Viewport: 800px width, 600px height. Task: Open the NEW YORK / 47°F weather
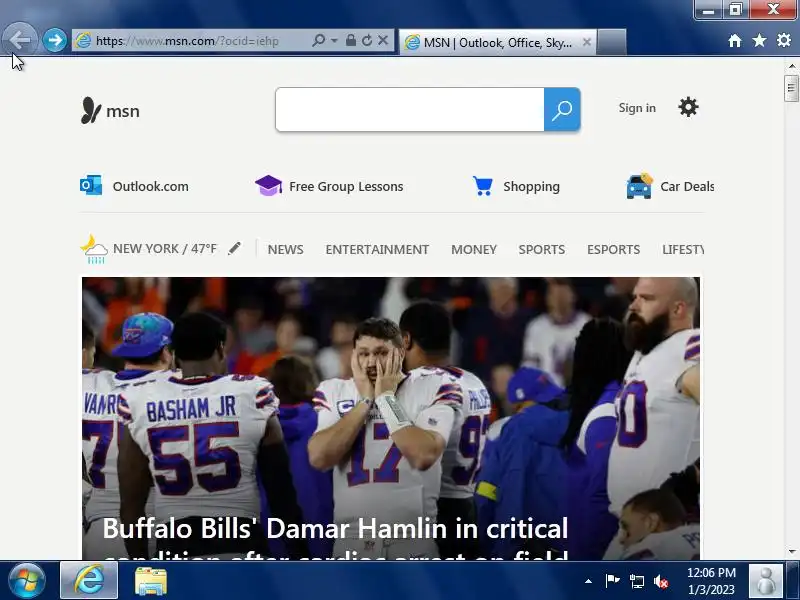tap(165, 248)
